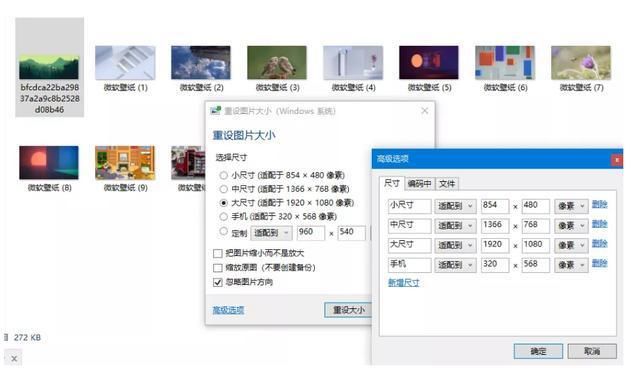This screenshot has width=640, height=384.
Task: Click the width field showing 1920
Action: [x=495, y=245]
